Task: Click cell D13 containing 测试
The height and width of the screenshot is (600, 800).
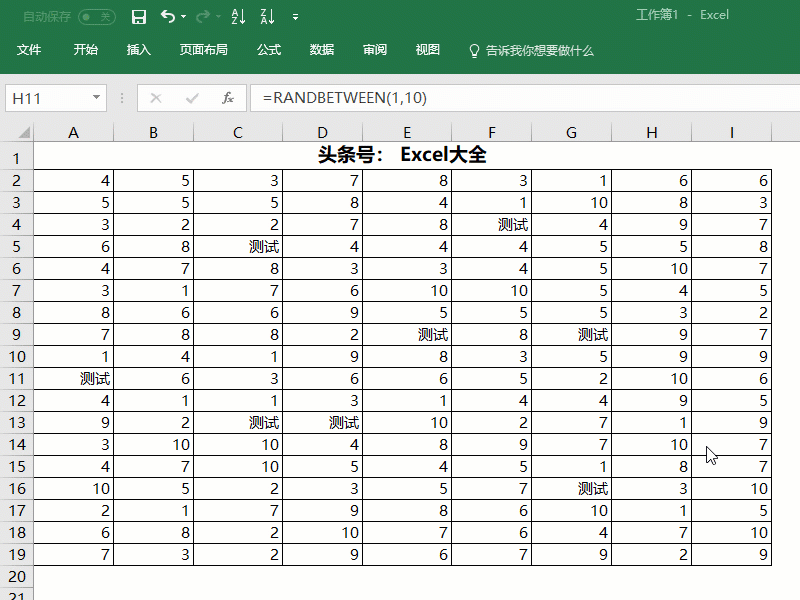Action: [x=322, y=422]
